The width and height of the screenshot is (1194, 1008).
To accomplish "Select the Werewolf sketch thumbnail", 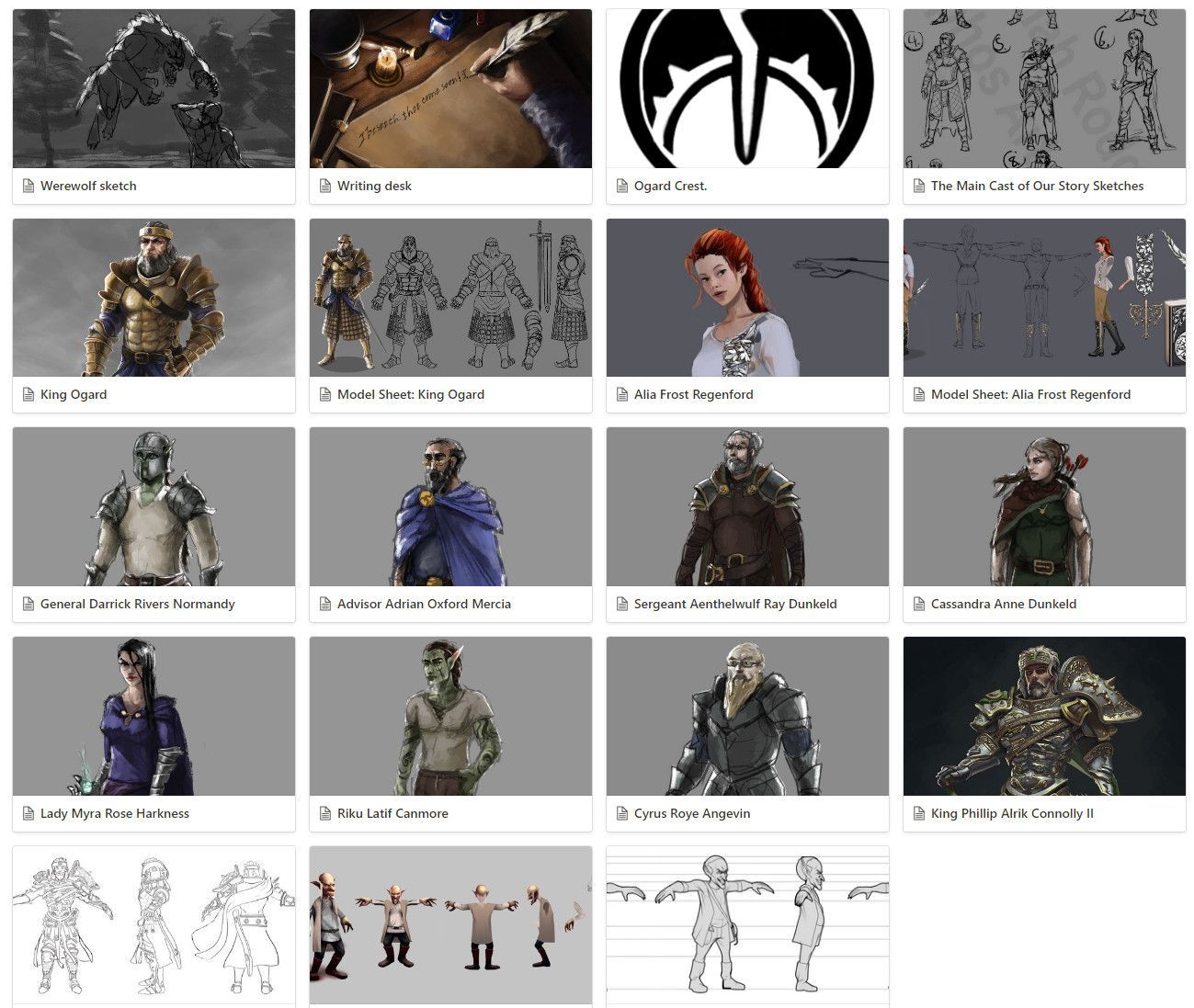I will pos(153,88).
